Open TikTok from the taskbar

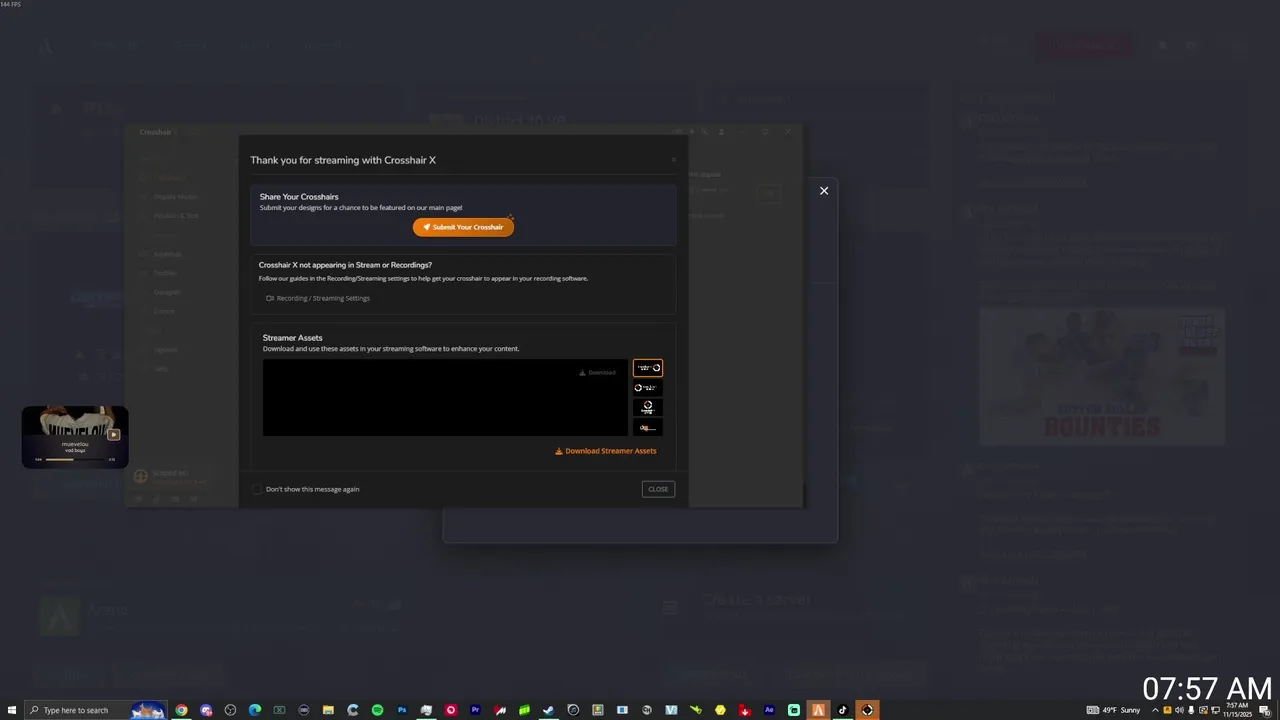(843, 710)
